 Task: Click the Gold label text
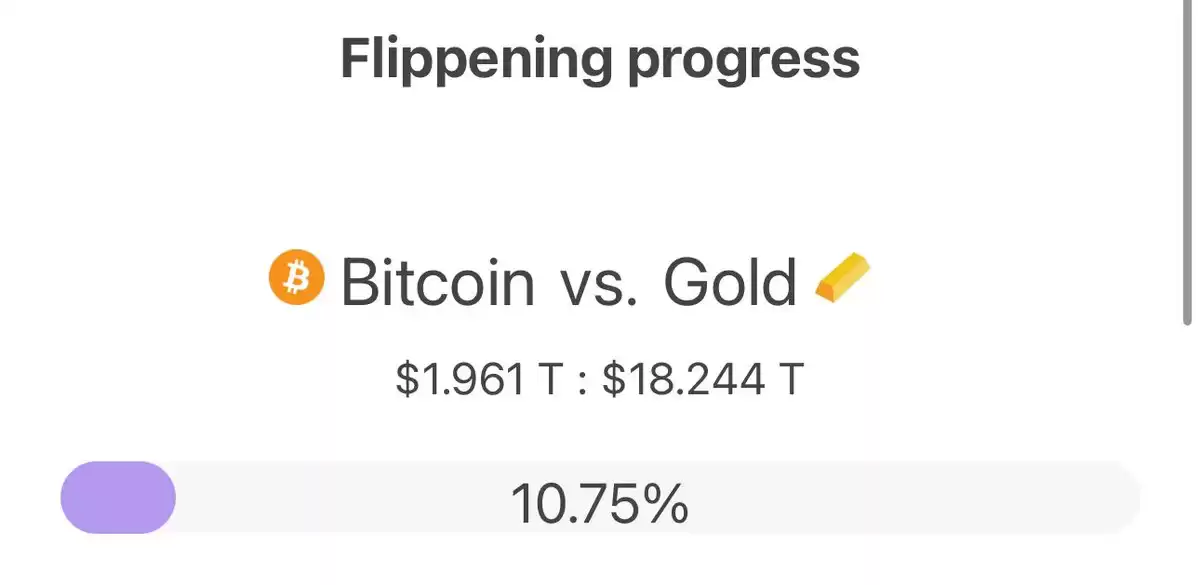[x=731, y=282]
